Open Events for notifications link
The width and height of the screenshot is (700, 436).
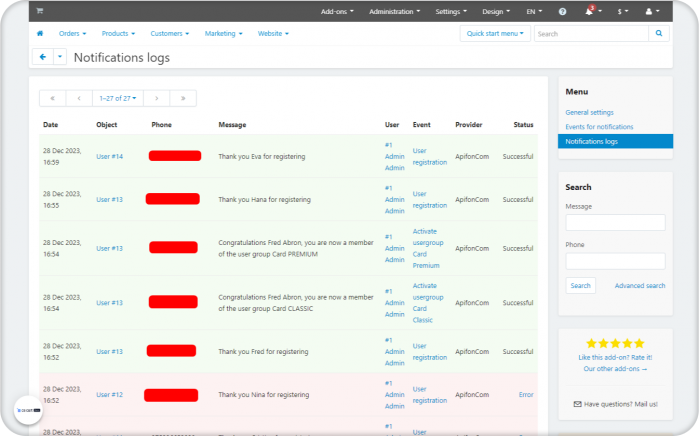[x=599, y=127]
